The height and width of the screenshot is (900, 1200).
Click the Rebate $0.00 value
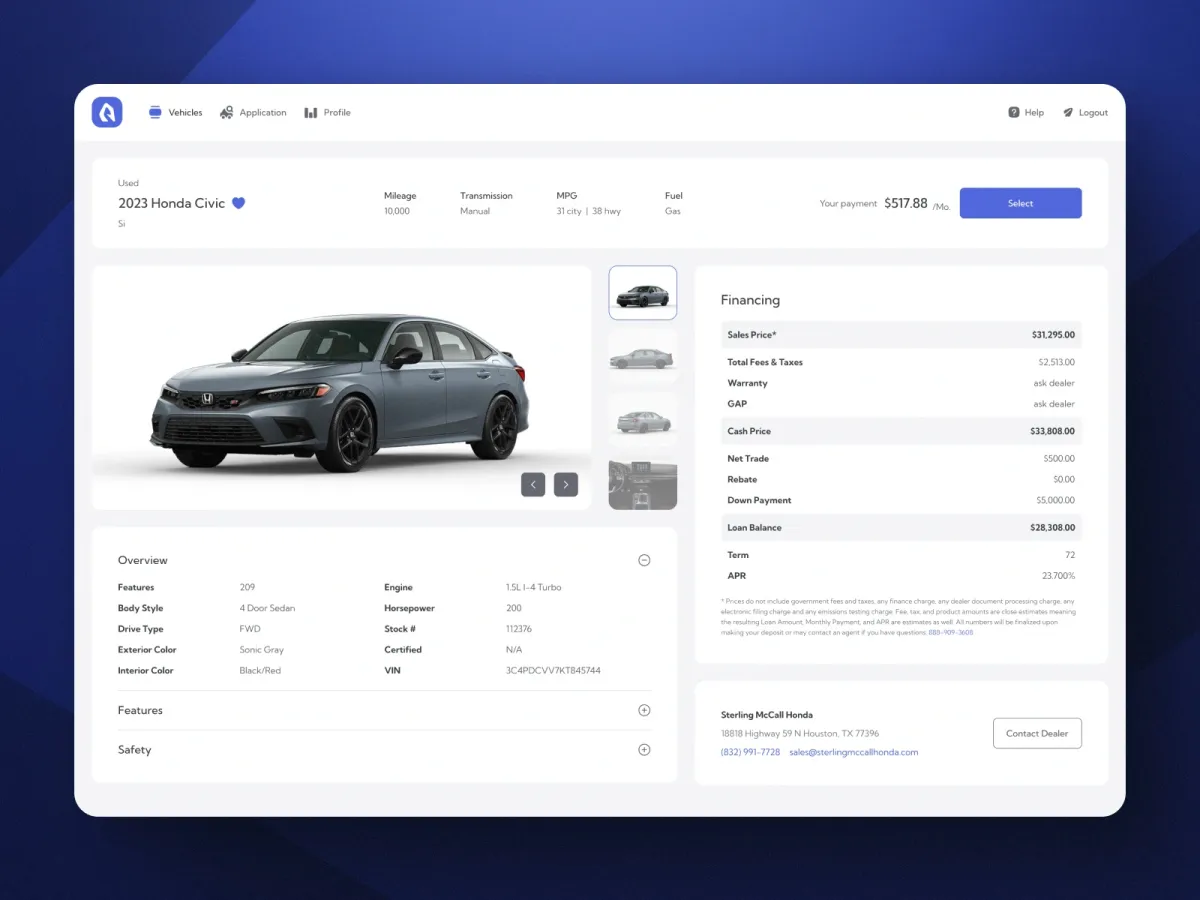[1064, 479]
